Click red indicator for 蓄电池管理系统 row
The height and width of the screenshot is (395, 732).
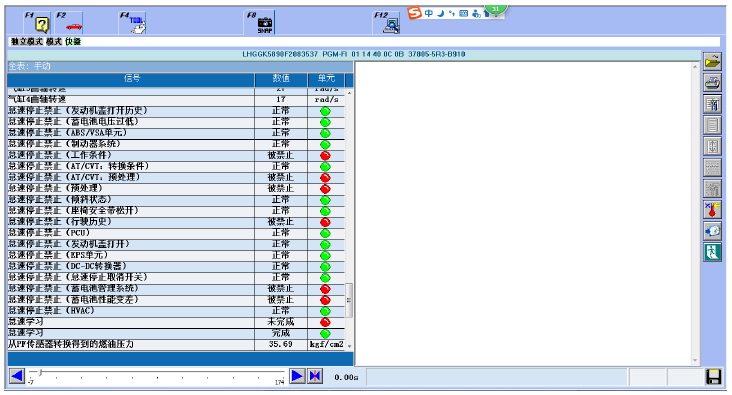pyautogui.click(x=325, y=289)
